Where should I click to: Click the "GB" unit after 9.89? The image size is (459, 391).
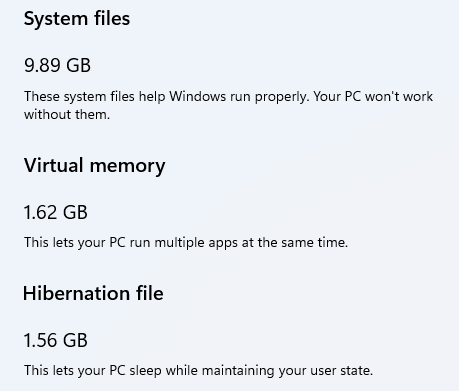tap(78, 65)
